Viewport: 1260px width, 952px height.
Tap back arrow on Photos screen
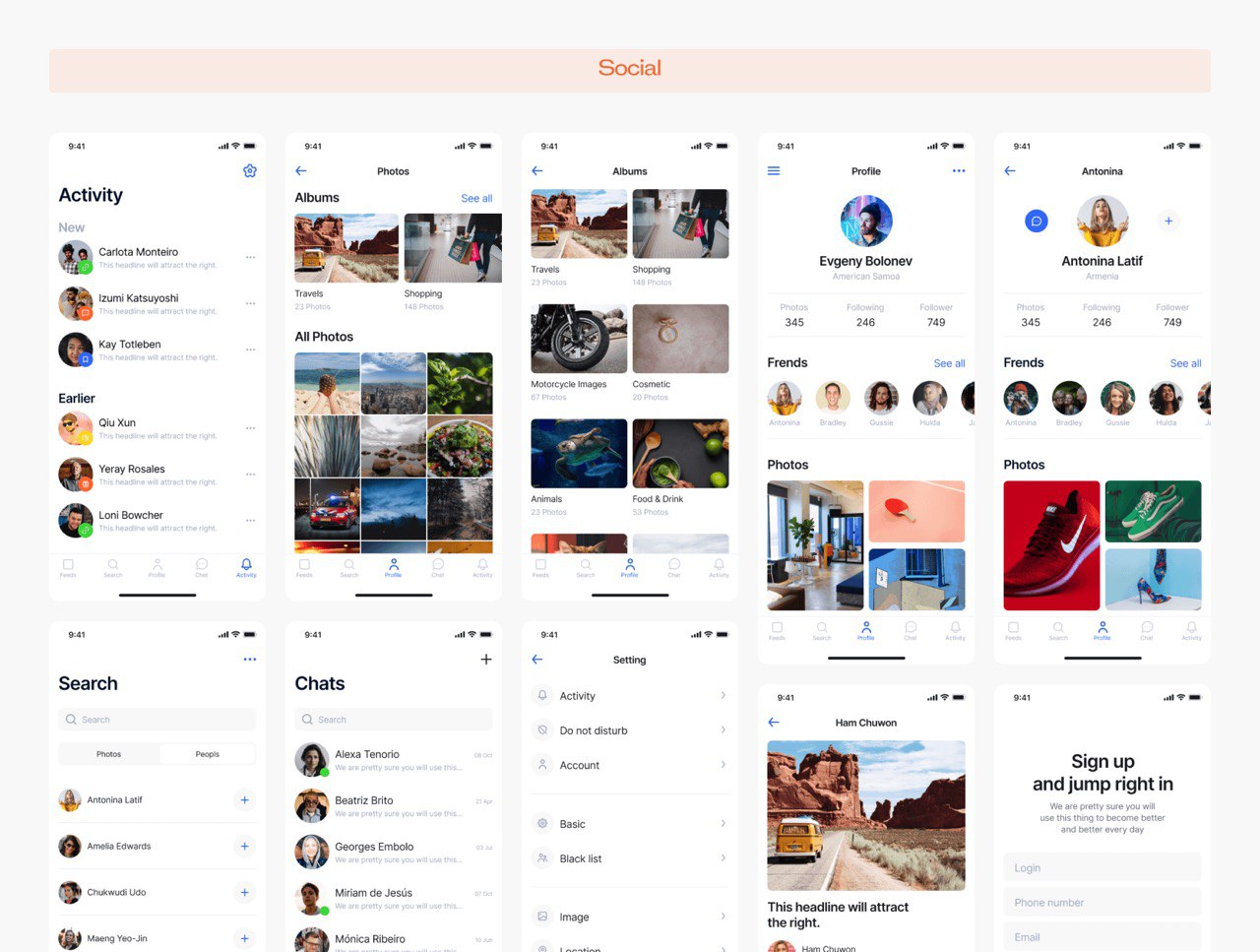tap(301, 171)
